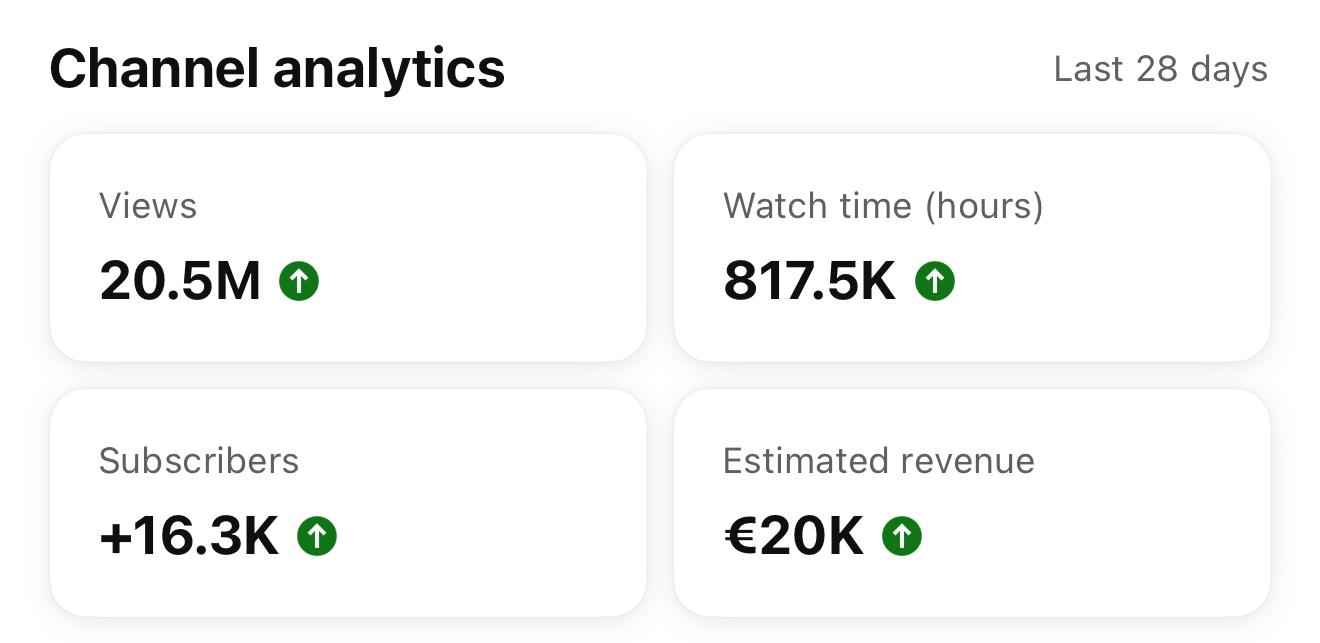Image resolution: width=1320 pixels, height=643 pixels.
Task: Click the green up-arrow beside Views
Action: pos(299,281)
